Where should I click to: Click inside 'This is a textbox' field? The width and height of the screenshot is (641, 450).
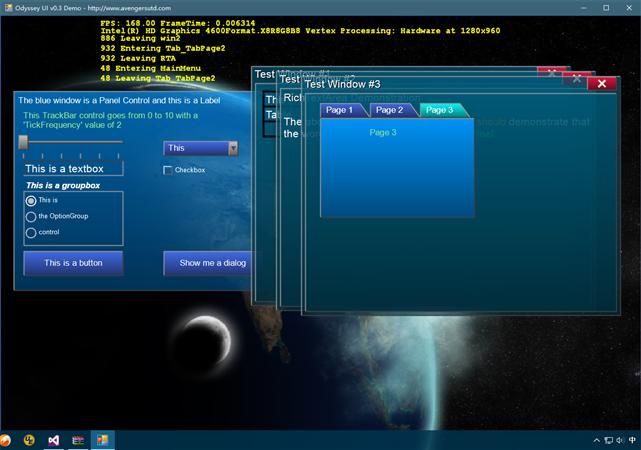(73, 168)
